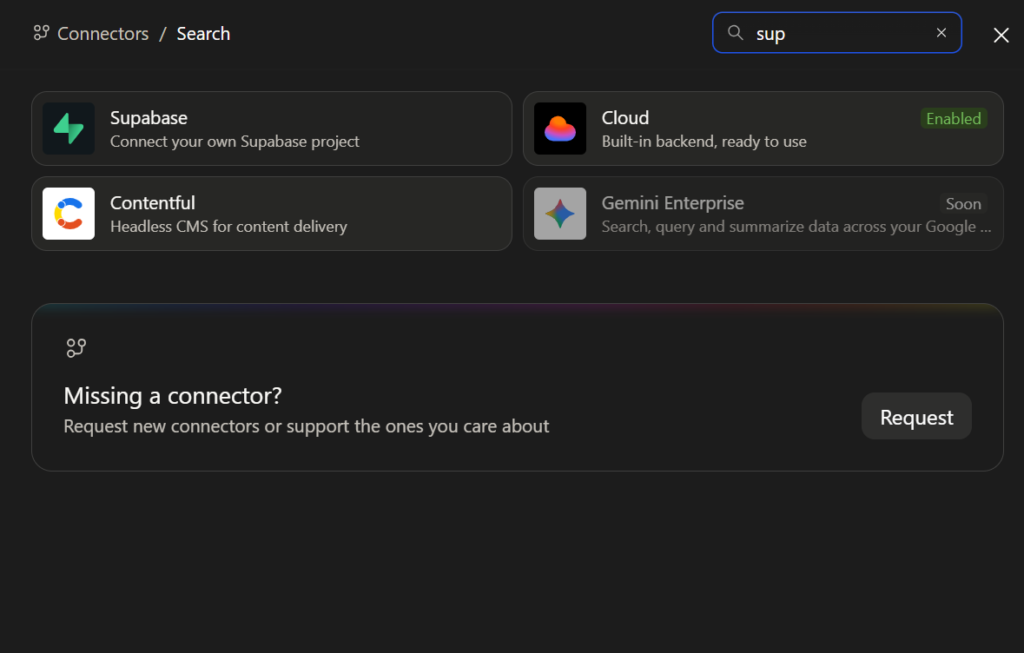Clear the search text with the small X
Screen dimensions: 1024x653
(x=941, y=33)
